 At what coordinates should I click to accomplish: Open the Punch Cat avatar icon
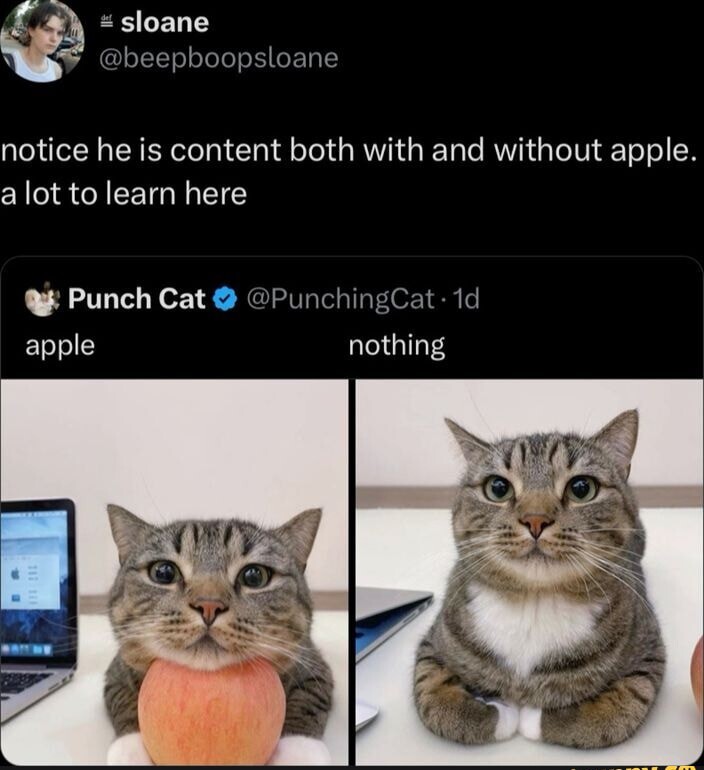coord(43,299)
